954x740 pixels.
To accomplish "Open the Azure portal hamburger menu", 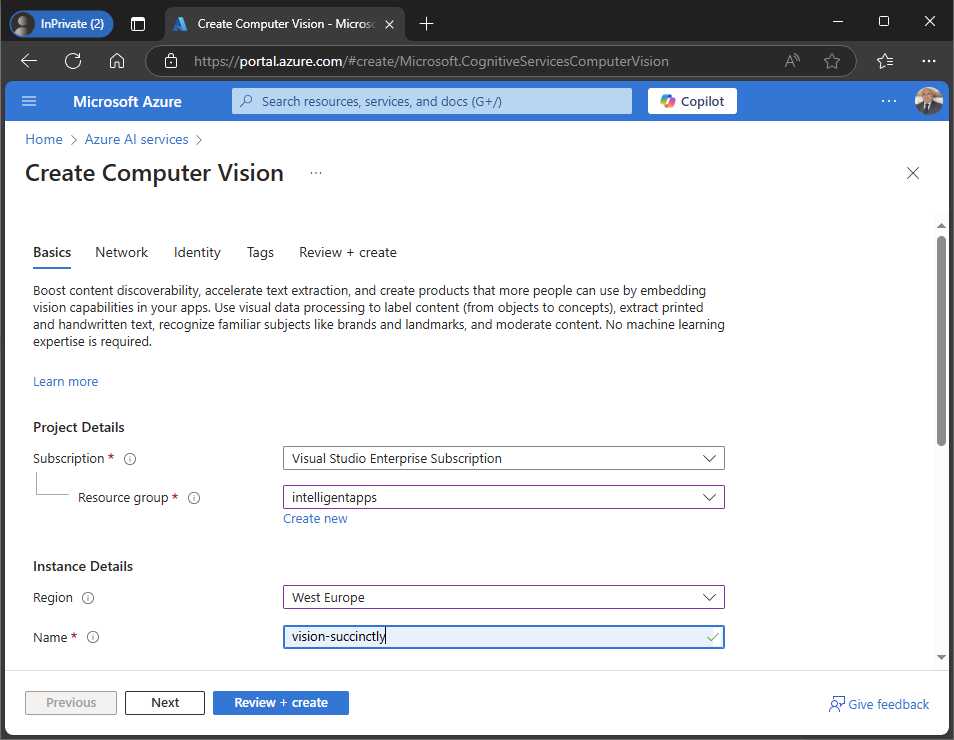I will coord(29,101).
